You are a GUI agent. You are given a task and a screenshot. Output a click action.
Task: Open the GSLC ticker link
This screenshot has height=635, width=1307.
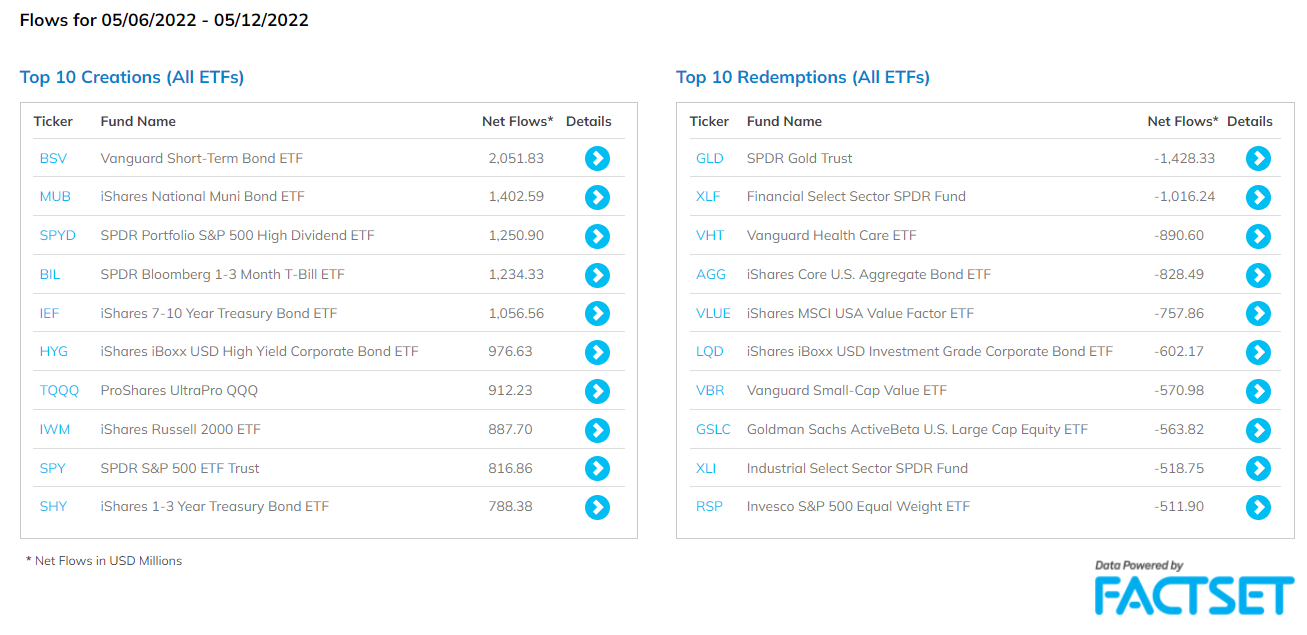pyautogui.click(x=713, y=429)
